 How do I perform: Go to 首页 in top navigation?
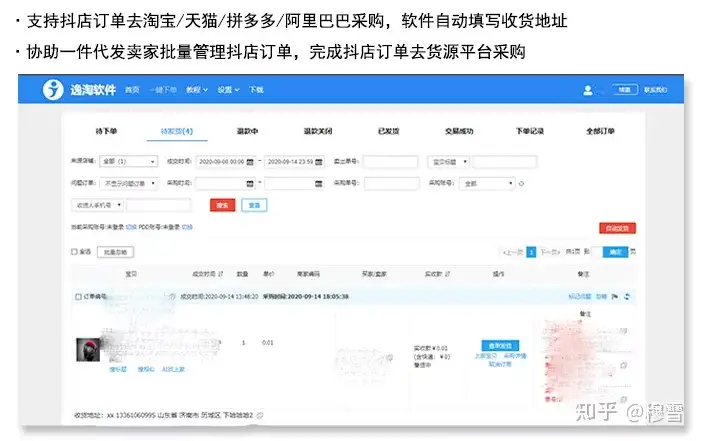point(132,90)
